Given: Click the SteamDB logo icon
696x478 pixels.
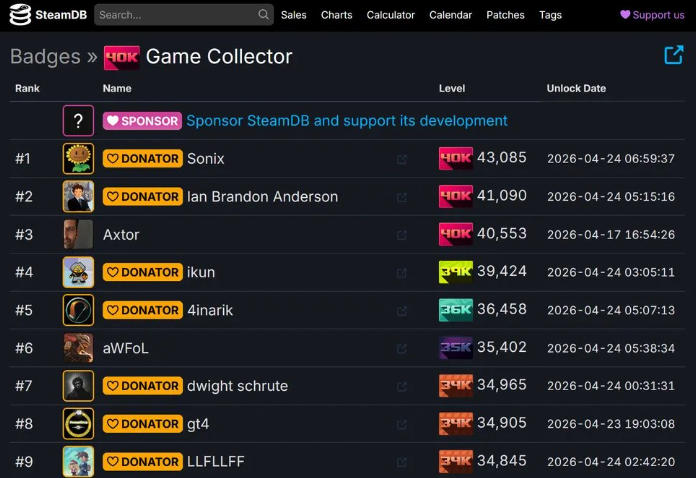Looking at the screenshot, I should [19, 15].
